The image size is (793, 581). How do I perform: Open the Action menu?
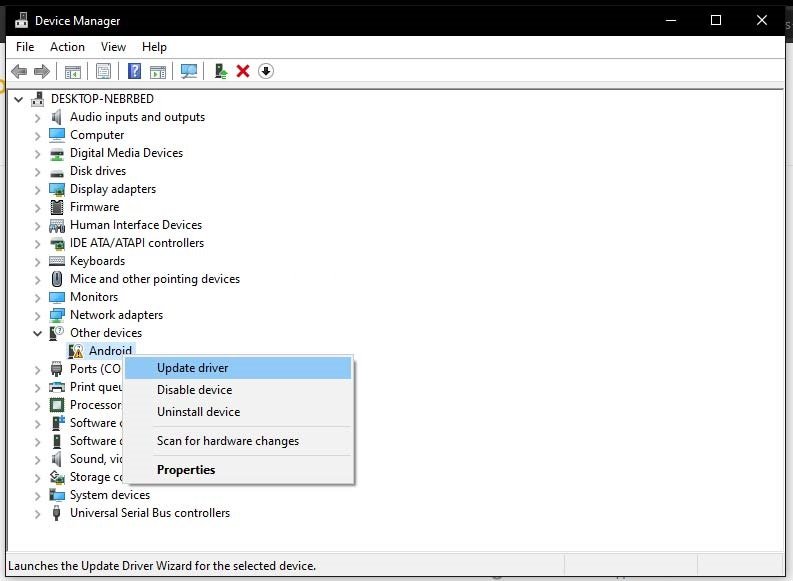(x=67, y=47)
